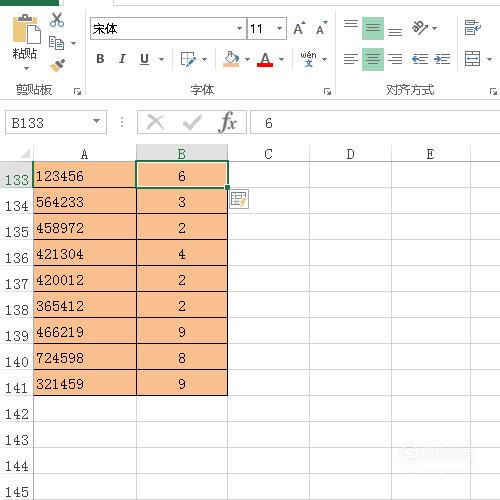The width and height of the screenshot is (500, 500).
Task: Increase font size with large A
Action: pyautogui.click(x=299, y=29)
